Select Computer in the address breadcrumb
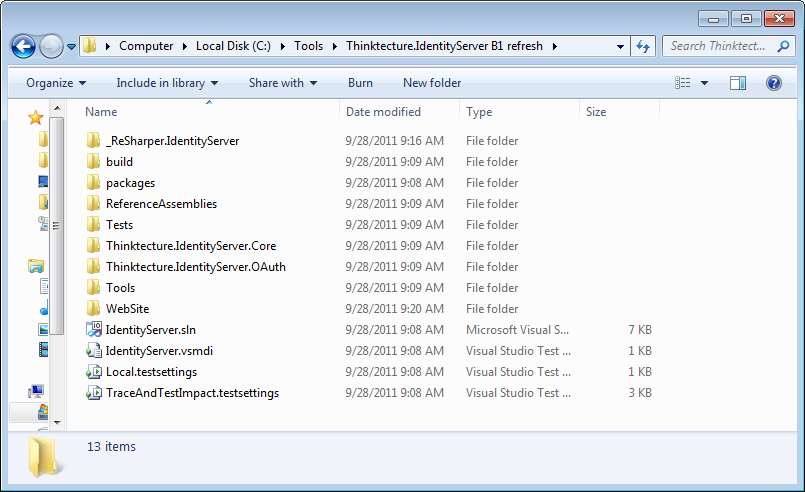This screenshot has height=492, width=805. [x=146, y=46]
